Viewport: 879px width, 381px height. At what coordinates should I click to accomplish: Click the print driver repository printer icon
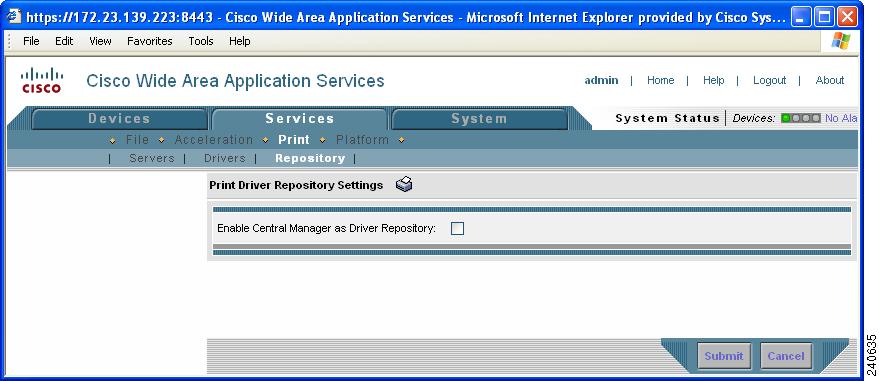404,184
